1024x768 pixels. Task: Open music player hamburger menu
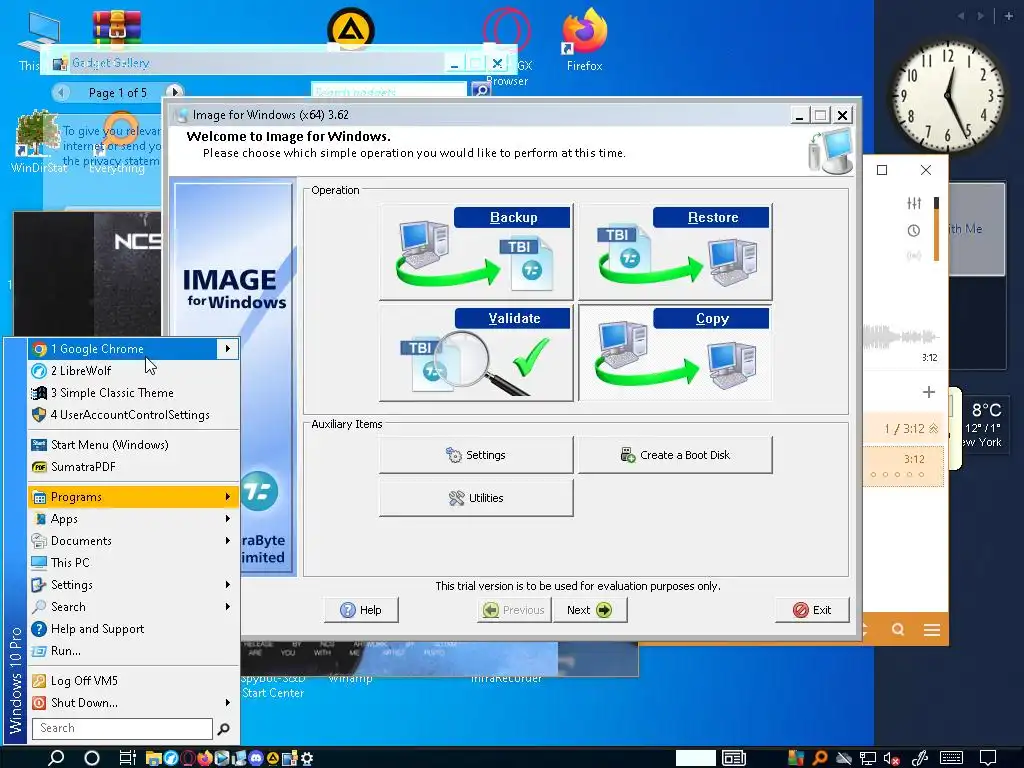point(932,630)
